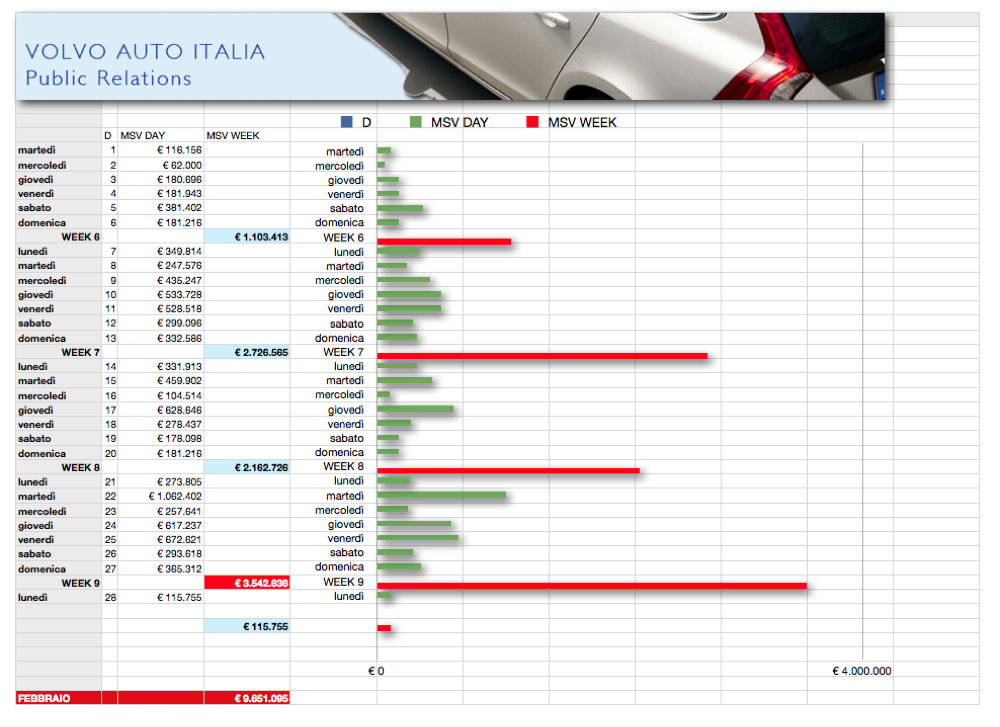
Task: Click the MSV WEEK column header cell
Action: coord(233,135)
